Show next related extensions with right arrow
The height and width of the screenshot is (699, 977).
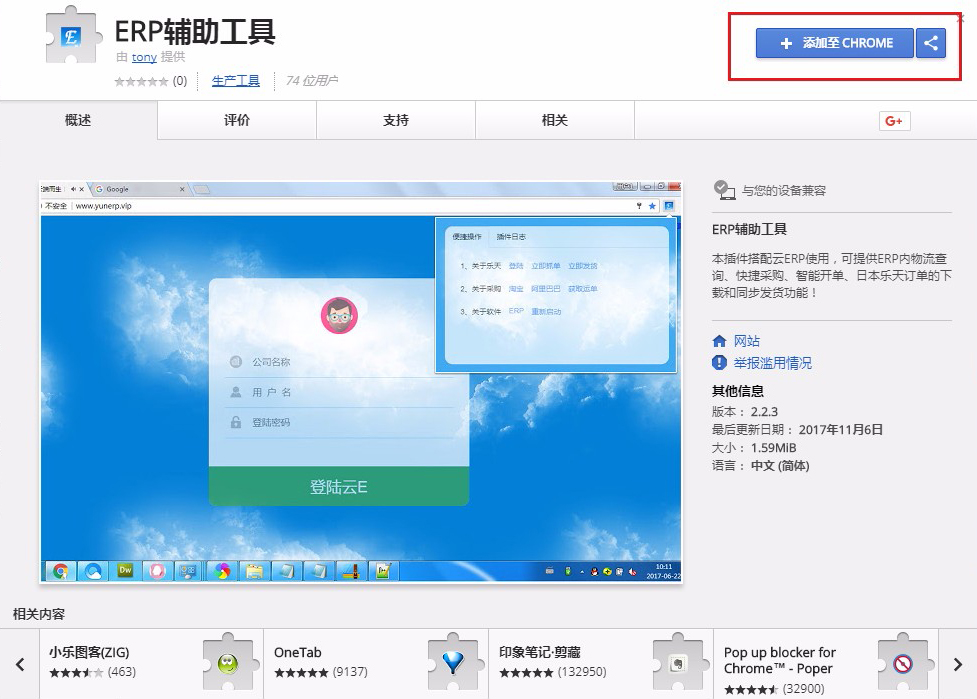[958, 664]
